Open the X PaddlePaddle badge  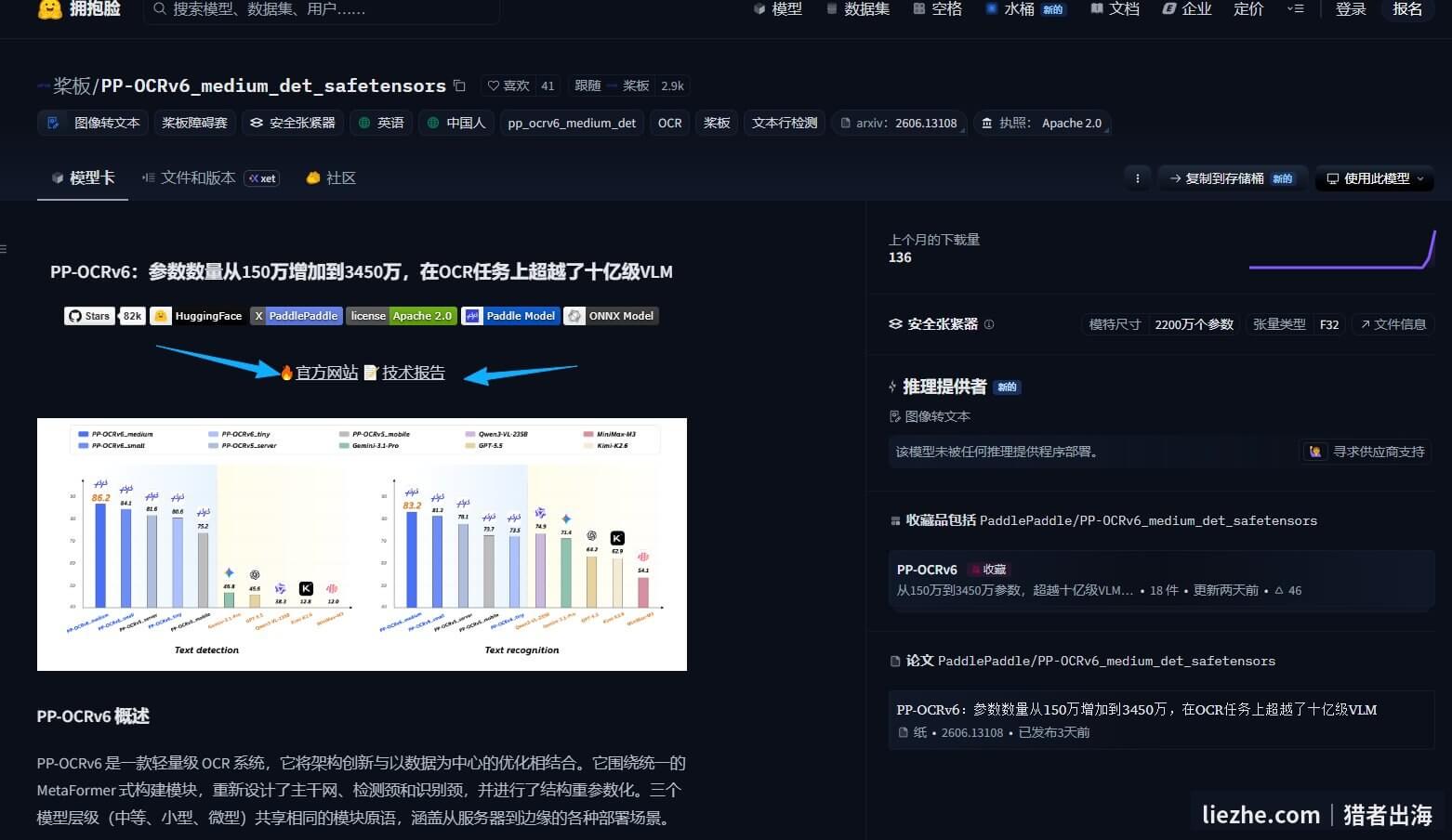coord(297,316)
